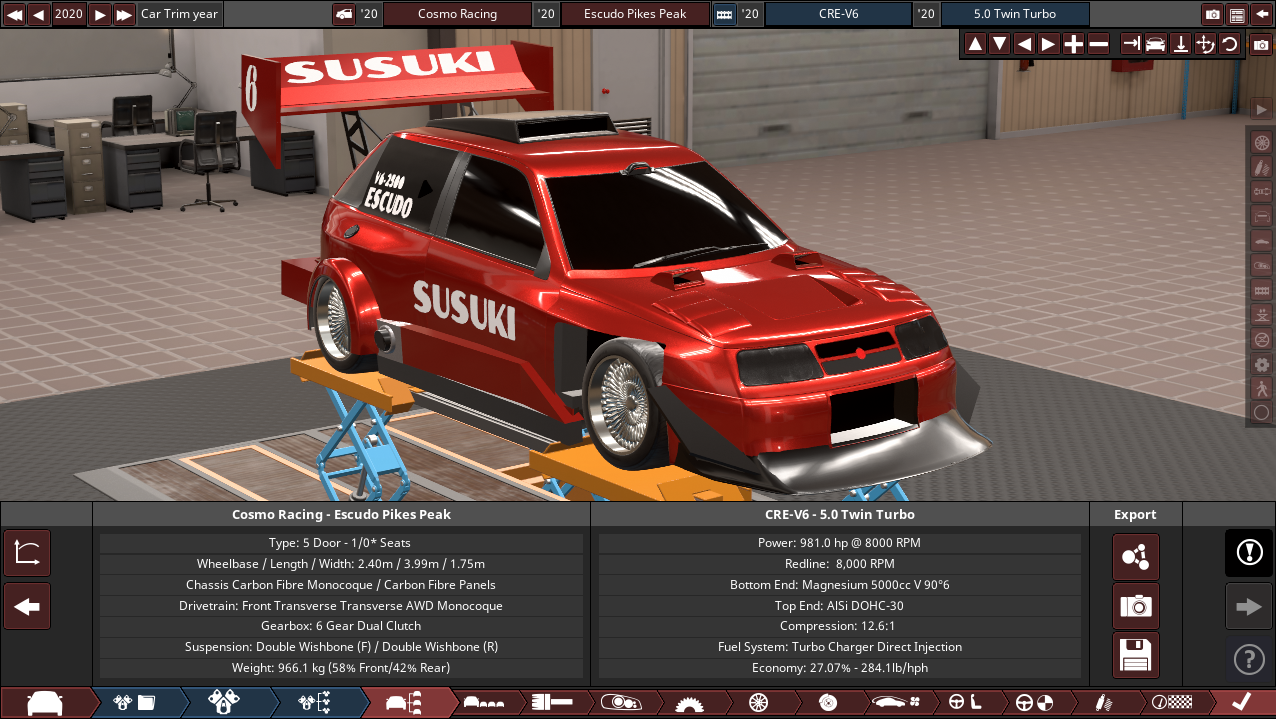The width and height of the screenshot is (1276, 719).
Task: Toggle drivetrain visibility in side panel
Action: pos(1261,191)
